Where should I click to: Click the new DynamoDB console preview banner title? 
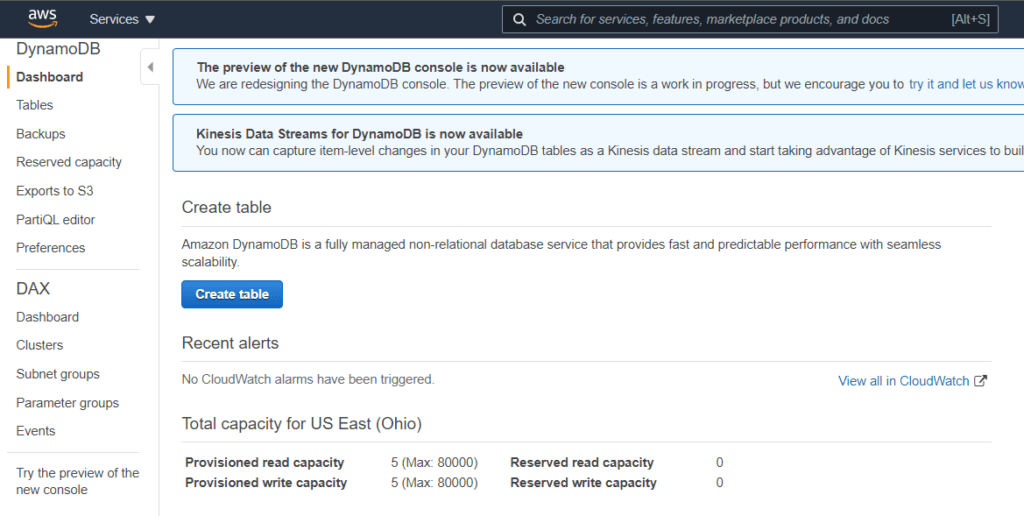(380, 67)
